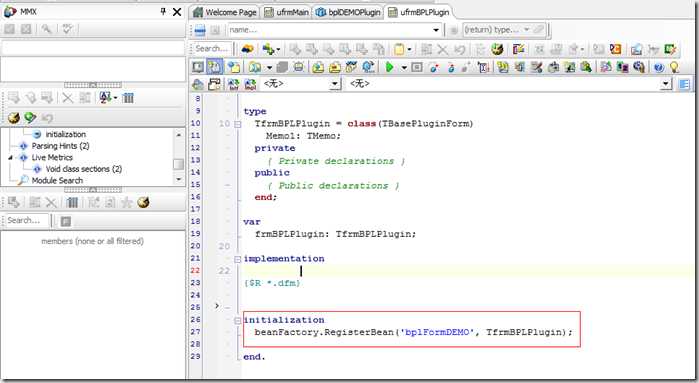Image resolution: width=699 pixels, height=383 pixels.
Task: Open the first <无> combo box dropdown
Action: 335,84
